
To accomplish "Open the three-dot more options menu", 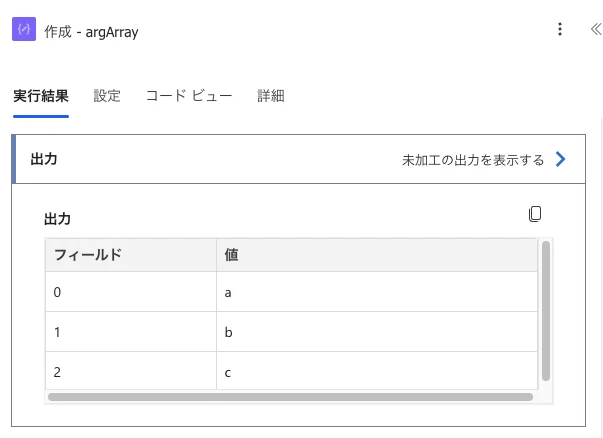I will (560, 29).
